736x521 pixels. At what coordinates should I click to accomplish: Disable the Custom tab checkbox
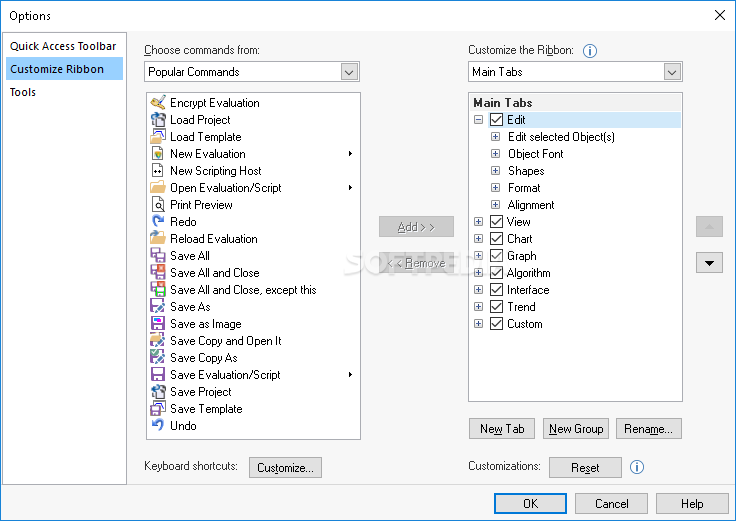496,324
